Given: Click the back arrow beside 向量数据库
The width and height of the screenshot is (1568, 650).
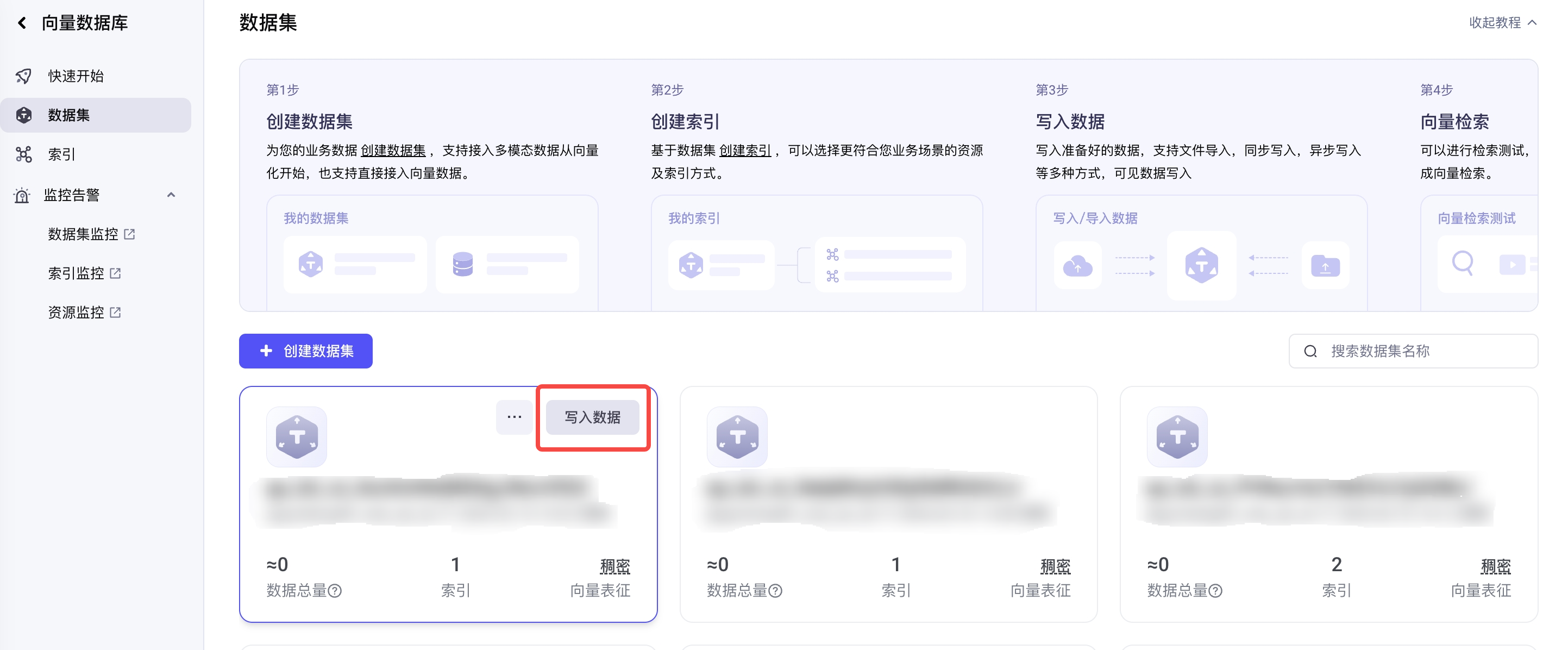Looking at the screenshot, I should click(22, 23).
